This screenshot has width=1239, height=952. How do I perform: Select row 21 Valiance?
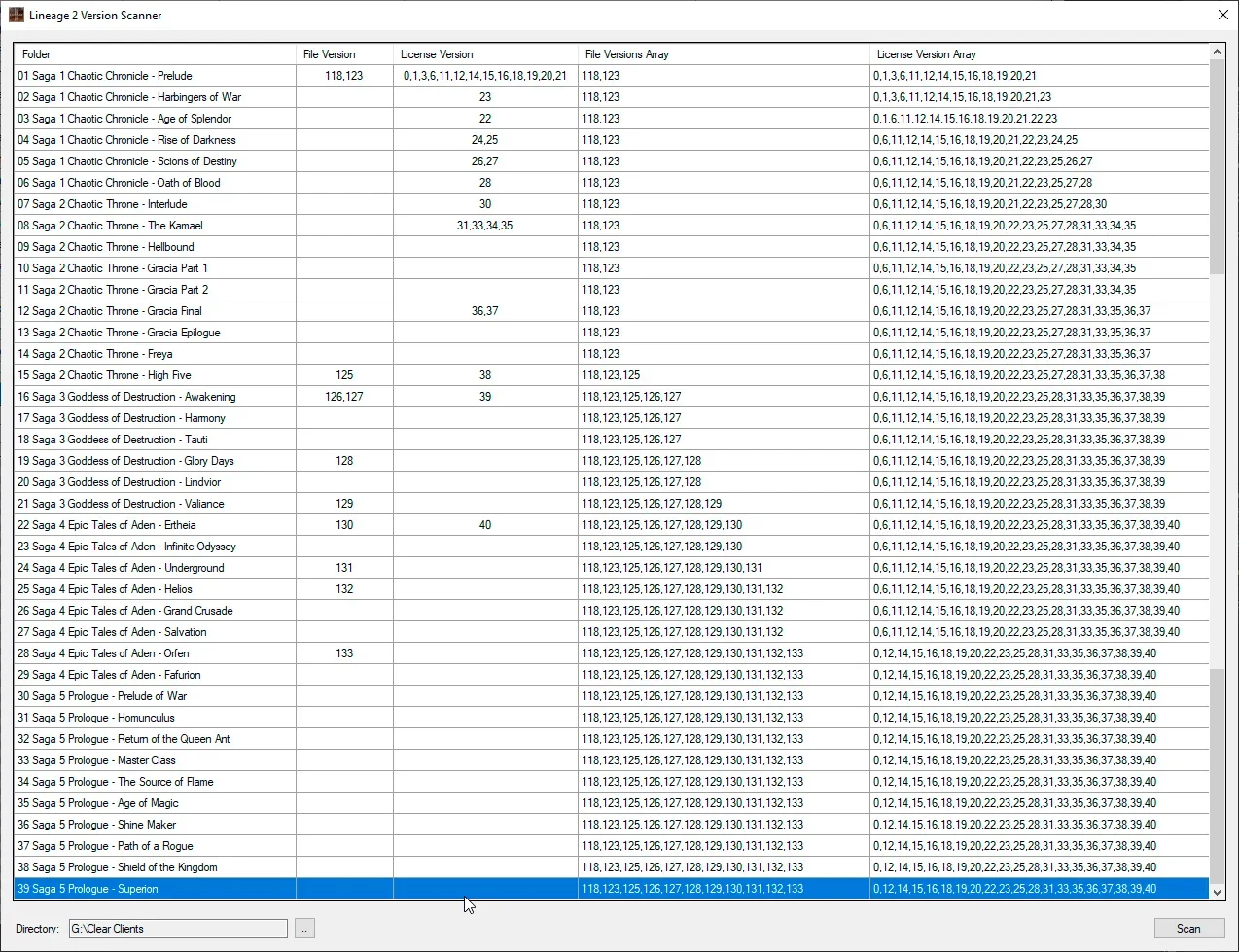click(611, 504)
